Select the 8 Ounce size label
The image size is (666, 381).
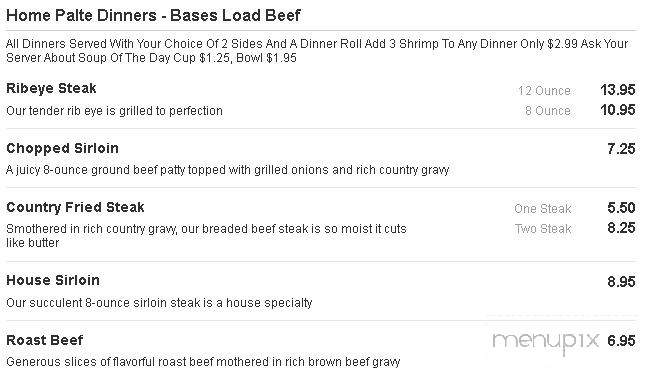547,110
